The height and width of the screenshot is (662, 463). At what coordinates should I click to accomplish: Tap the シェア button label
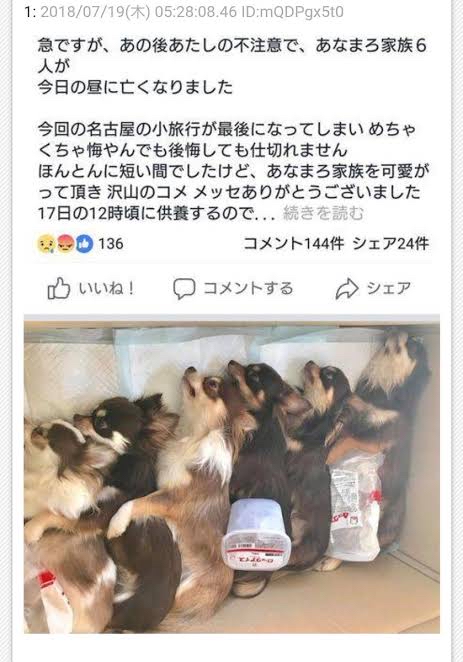(389, 289)
